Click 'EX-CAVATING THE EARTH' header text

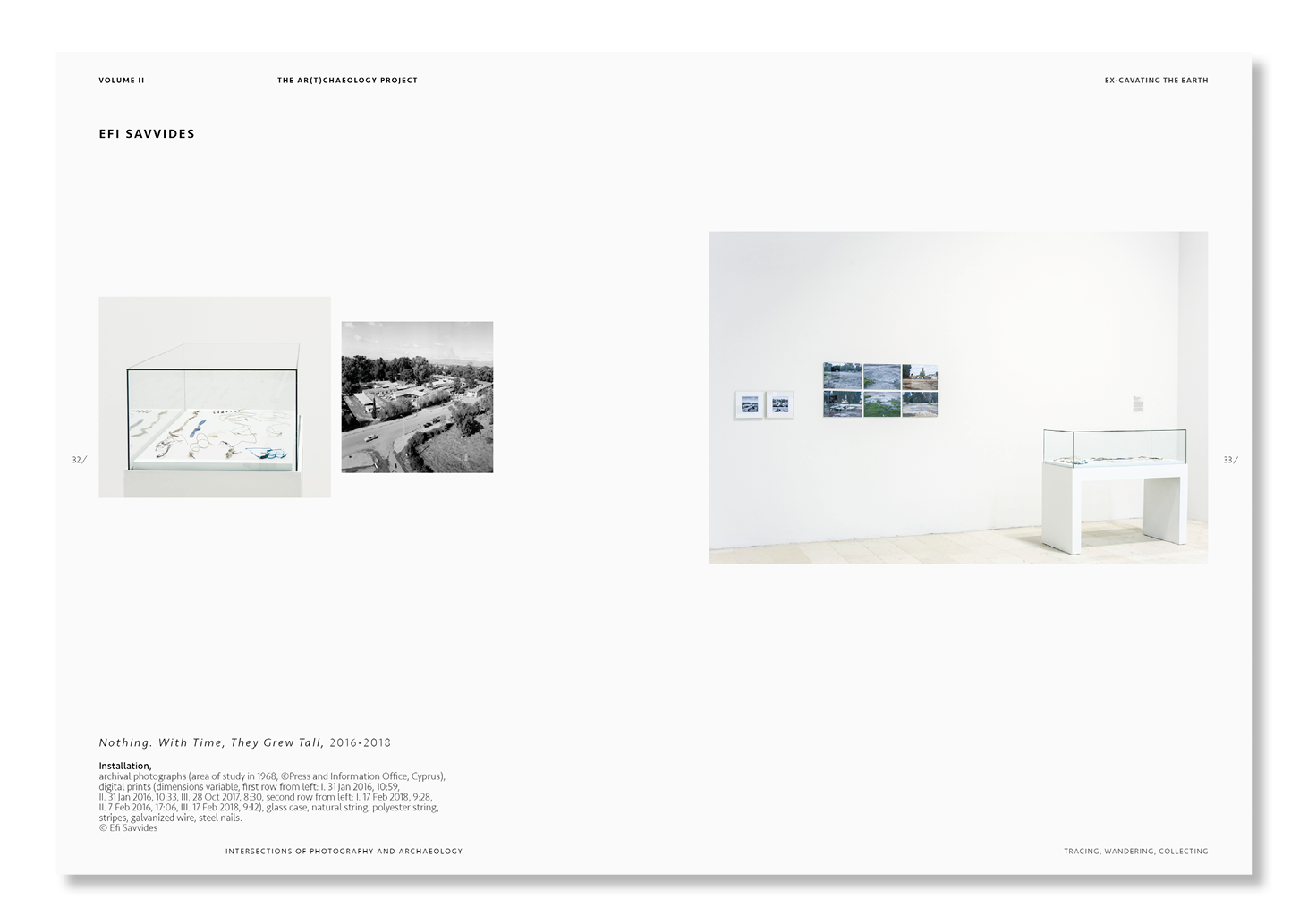[1156, 81]
